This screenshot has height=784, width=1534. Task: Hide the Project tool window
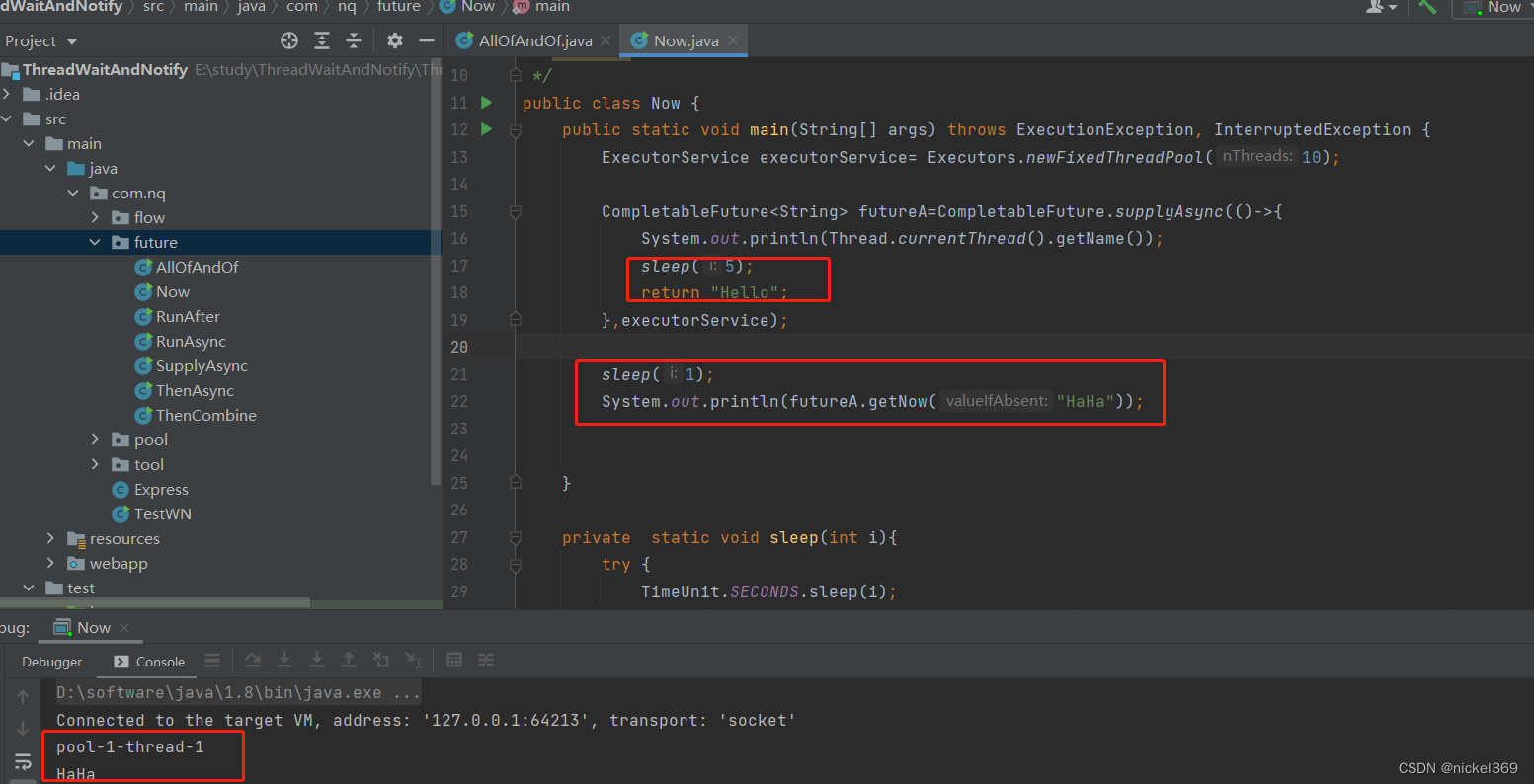pyautogui.click(x=427, y=40)
